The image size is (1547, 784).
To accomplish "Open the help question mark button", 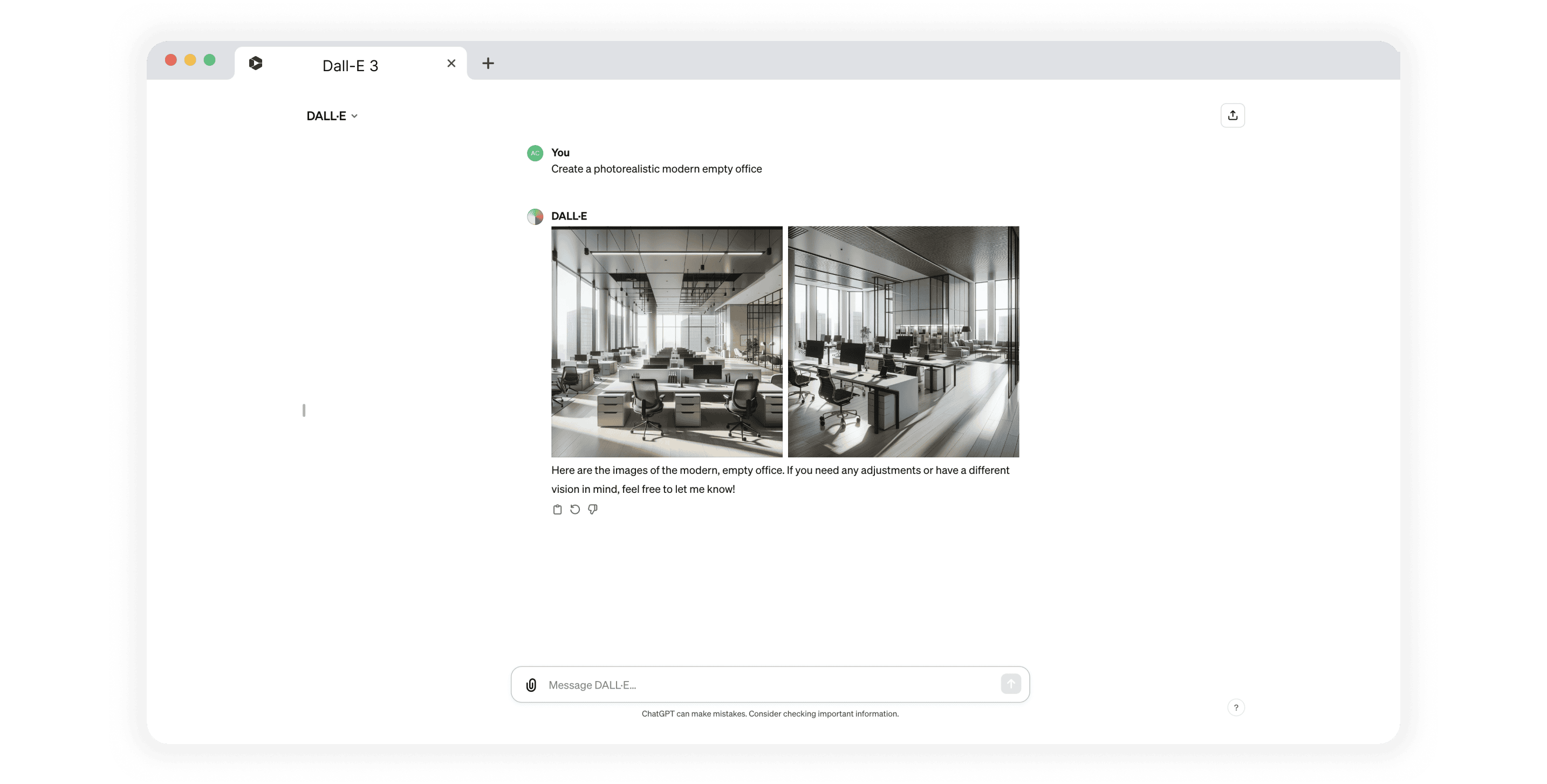I will pyautogui.click(x=1236, y=707).
